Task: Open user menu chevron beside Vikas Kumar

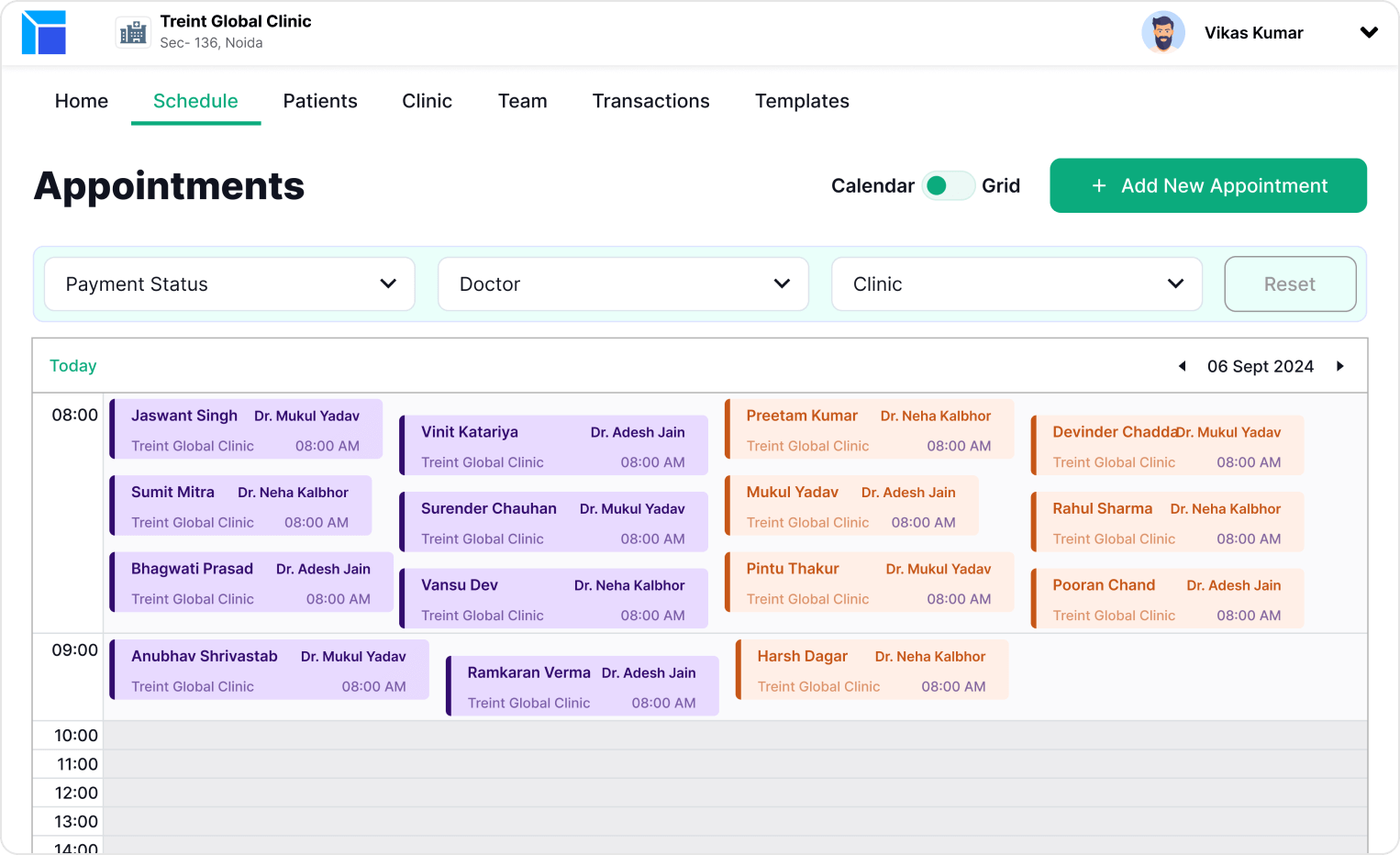Action: click(x=1369, y=33)
